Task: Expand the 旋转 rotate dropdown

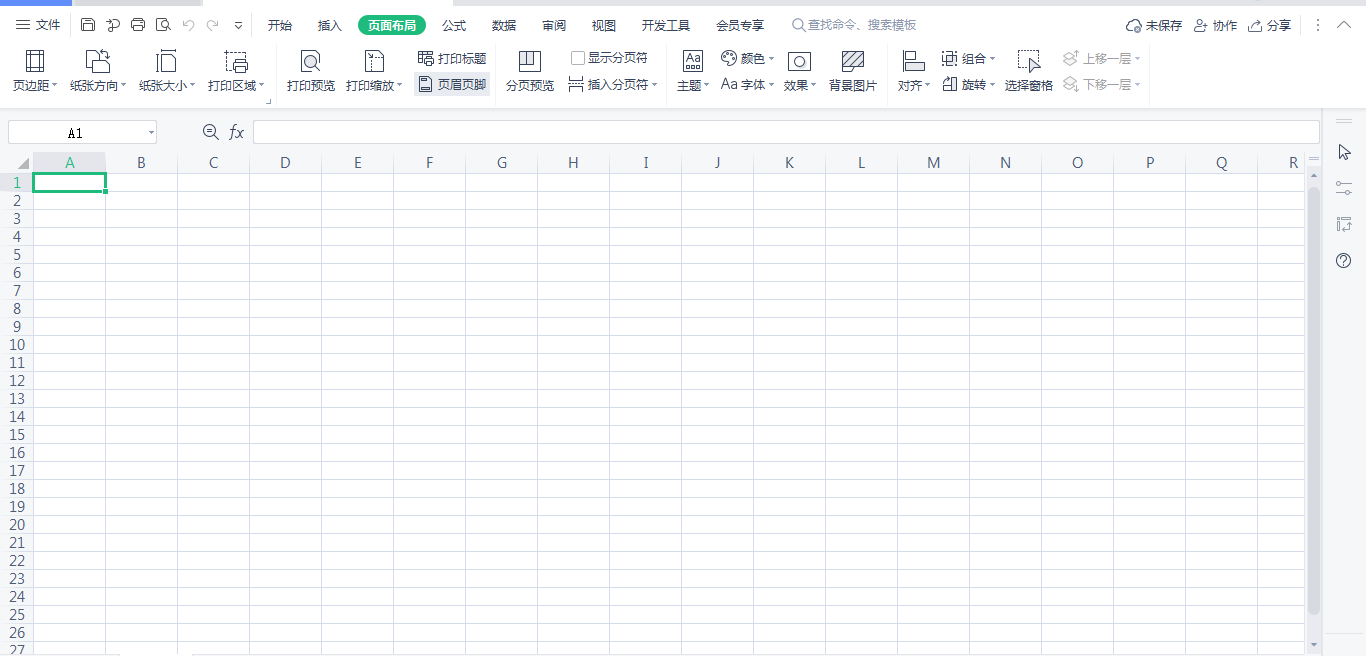Action: (992, 85)
